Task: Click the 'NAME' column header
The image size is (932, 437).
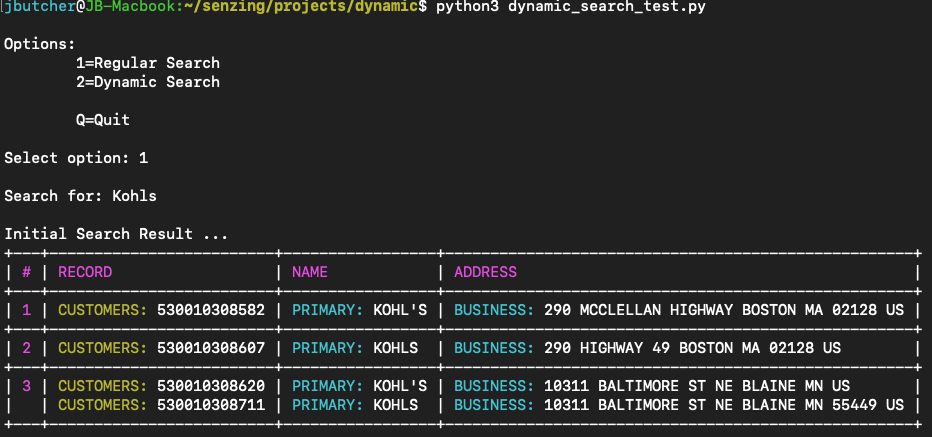Action: (310, 272)
